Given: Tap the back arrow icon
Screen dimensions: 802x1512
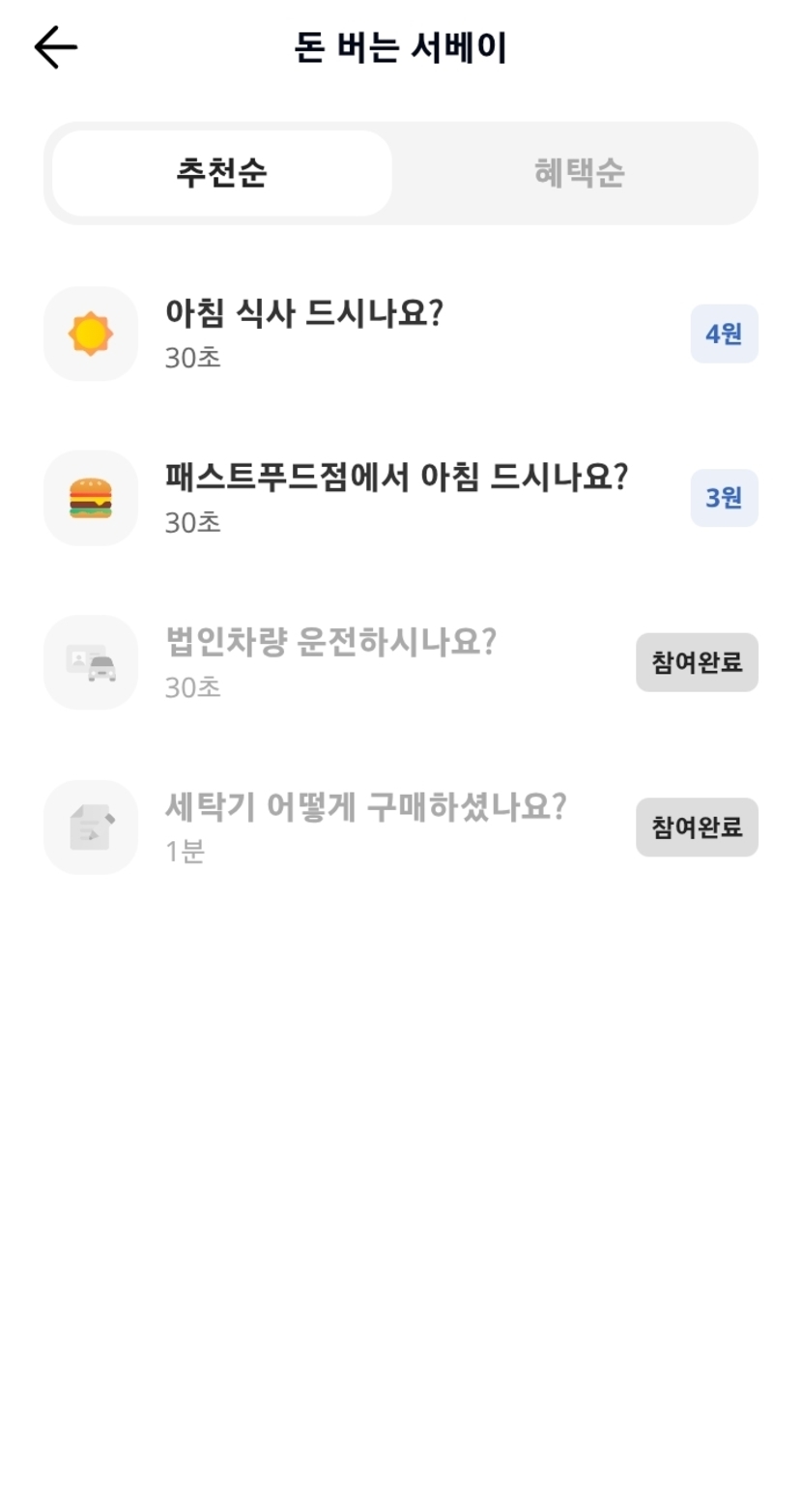Looking at the screenshot, I should [56, 47].
